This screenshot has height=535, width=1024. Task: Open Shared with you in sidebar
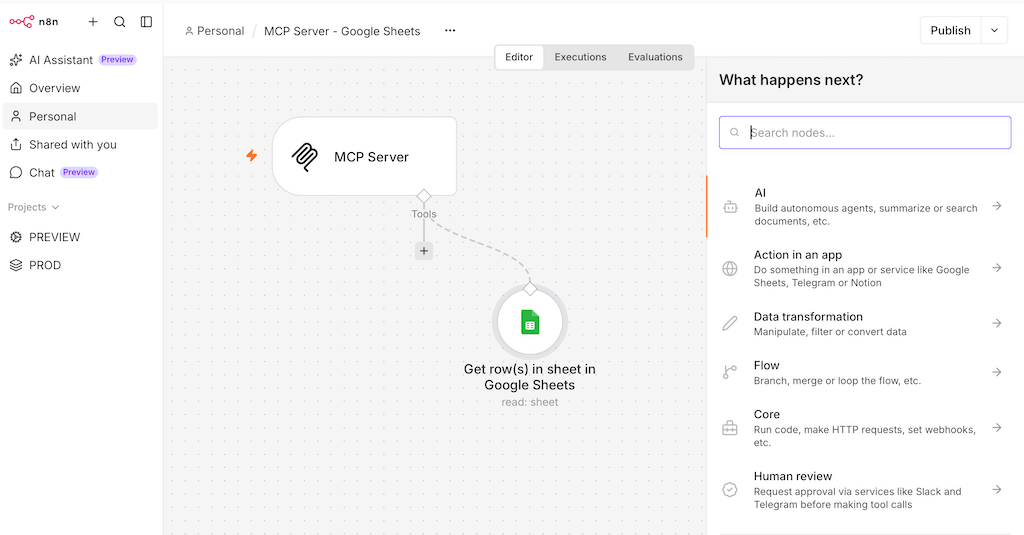click(x=80, y=144)
